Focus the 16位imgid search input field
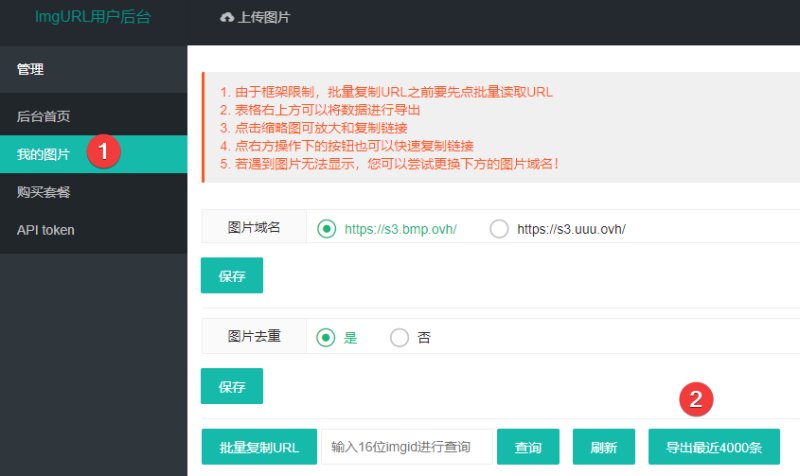Screen dimensions: 800x476 point(407,447)
